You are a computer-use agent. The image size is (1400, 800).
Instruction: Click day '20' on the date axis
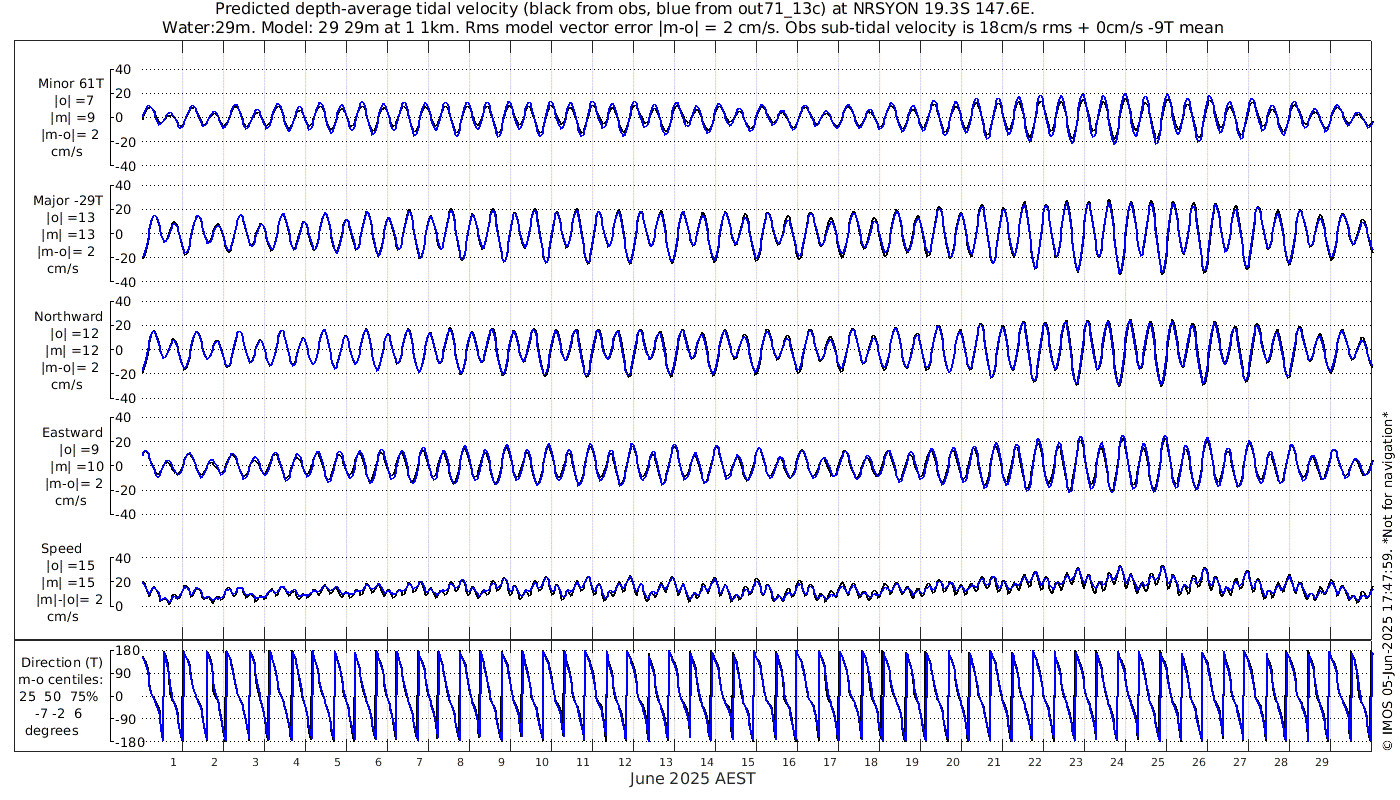coord(952,762)
